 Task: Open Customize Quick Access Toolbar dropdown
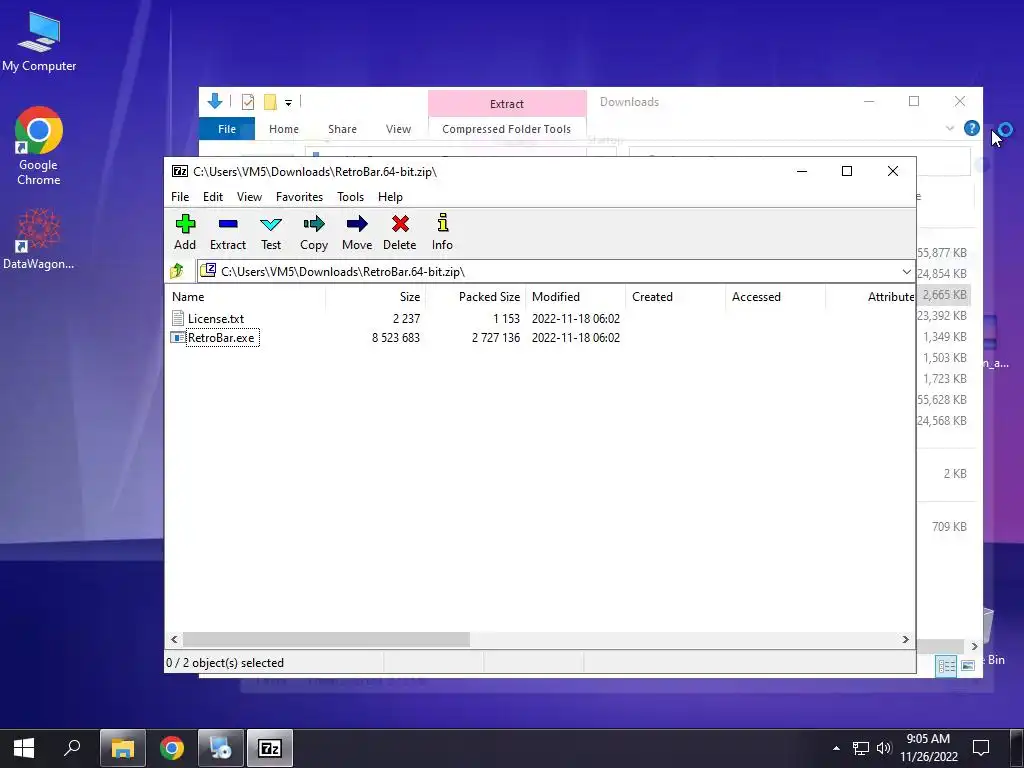[288, 103]
